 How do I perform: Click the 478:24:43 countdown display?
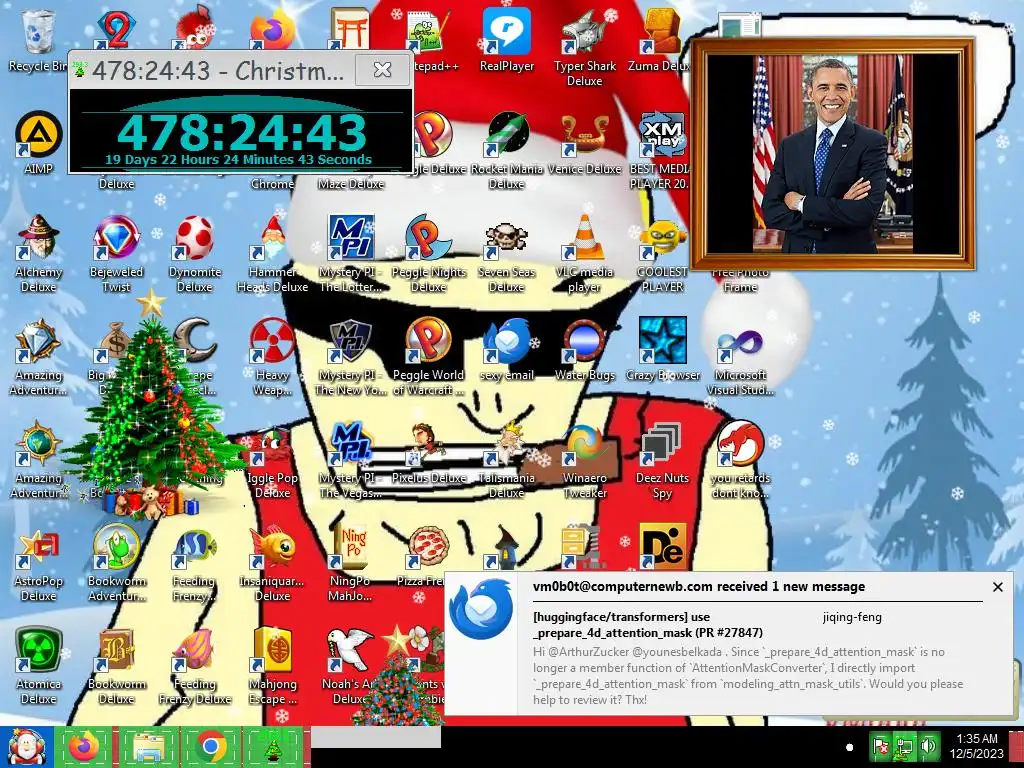coord(242,132)
